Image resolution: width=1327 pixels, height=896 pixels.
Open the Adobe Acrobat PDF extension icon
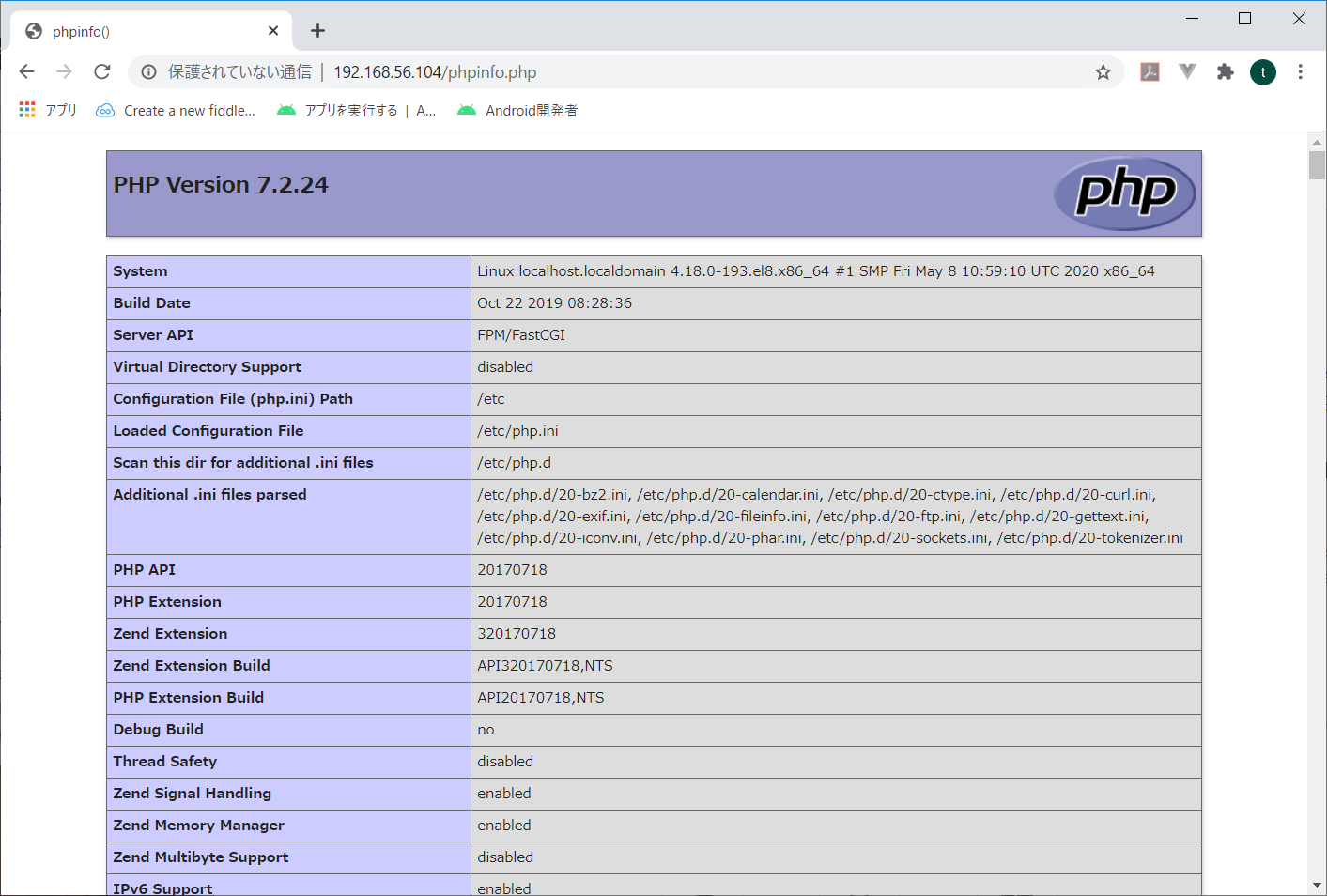tap(1150, 71)
